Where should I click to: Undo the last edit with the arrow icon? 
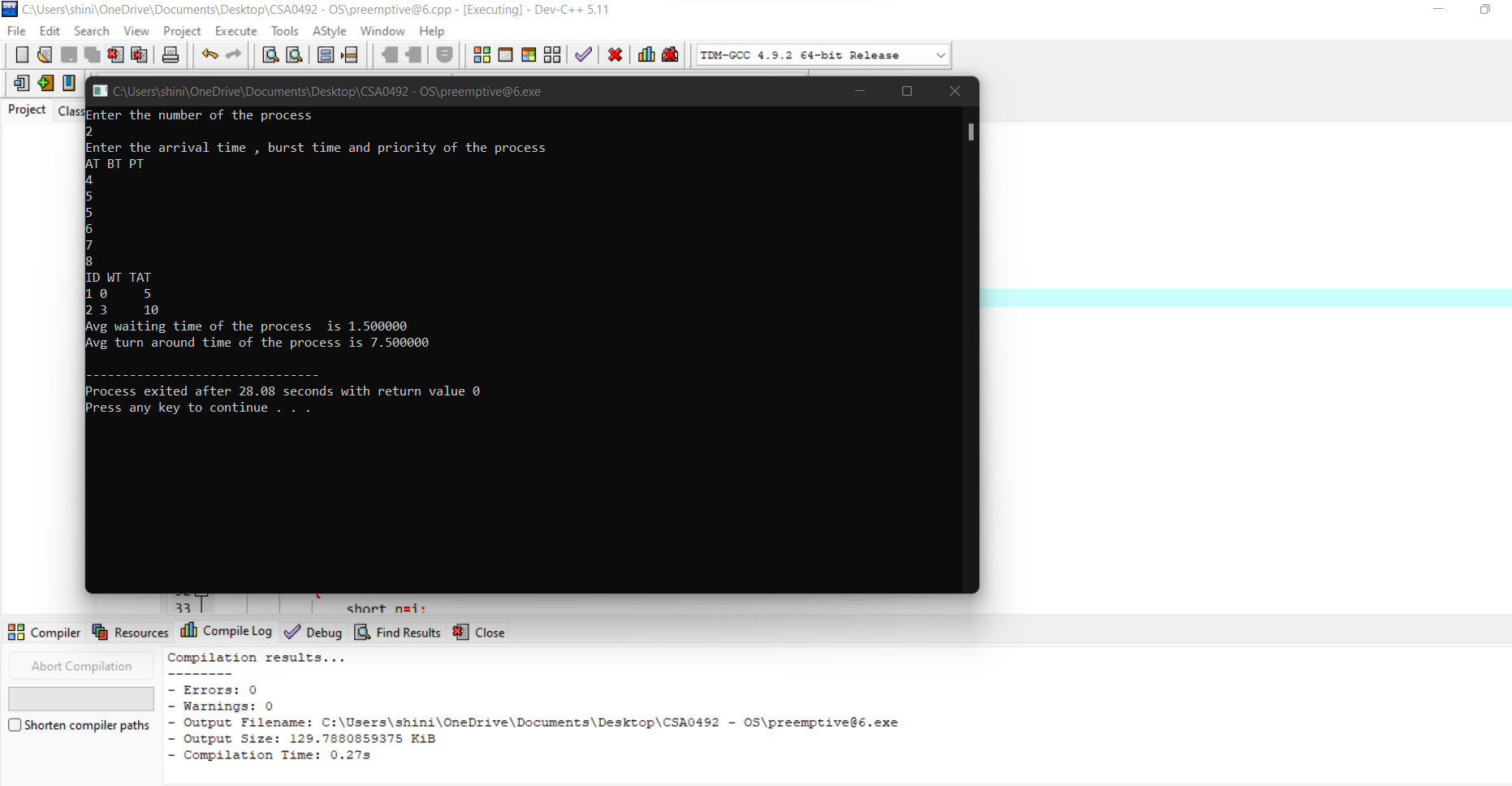coord(210,54)
